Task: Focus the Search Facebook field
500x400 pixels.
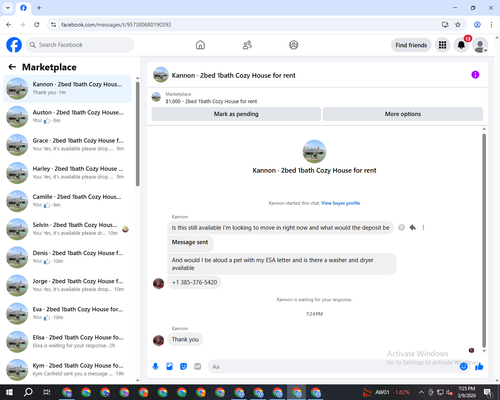Action: 80,45
